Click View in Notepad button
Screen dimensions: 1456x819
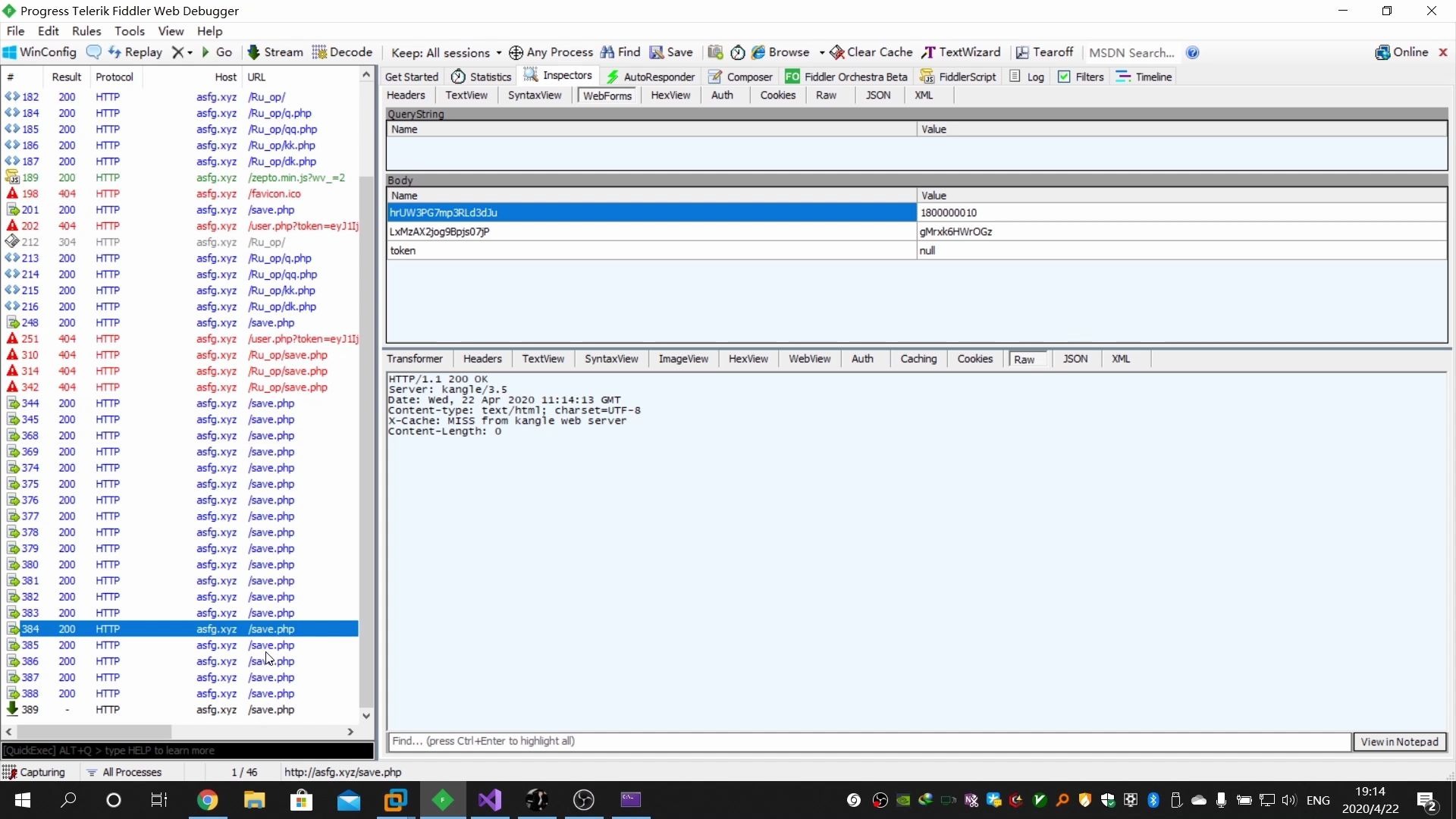coord(1400,741)
